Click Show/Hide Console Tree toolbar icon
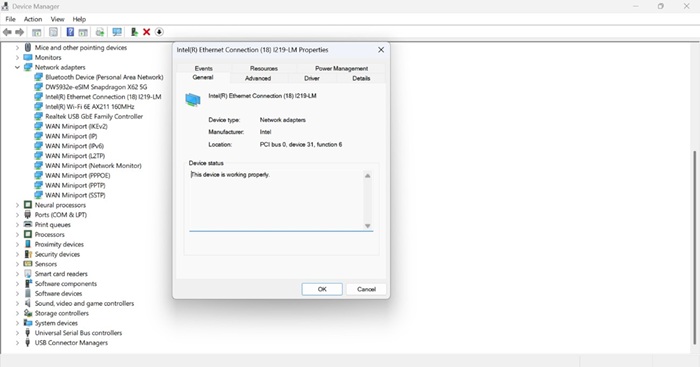700x367 pixels. (x=37, y=32)
